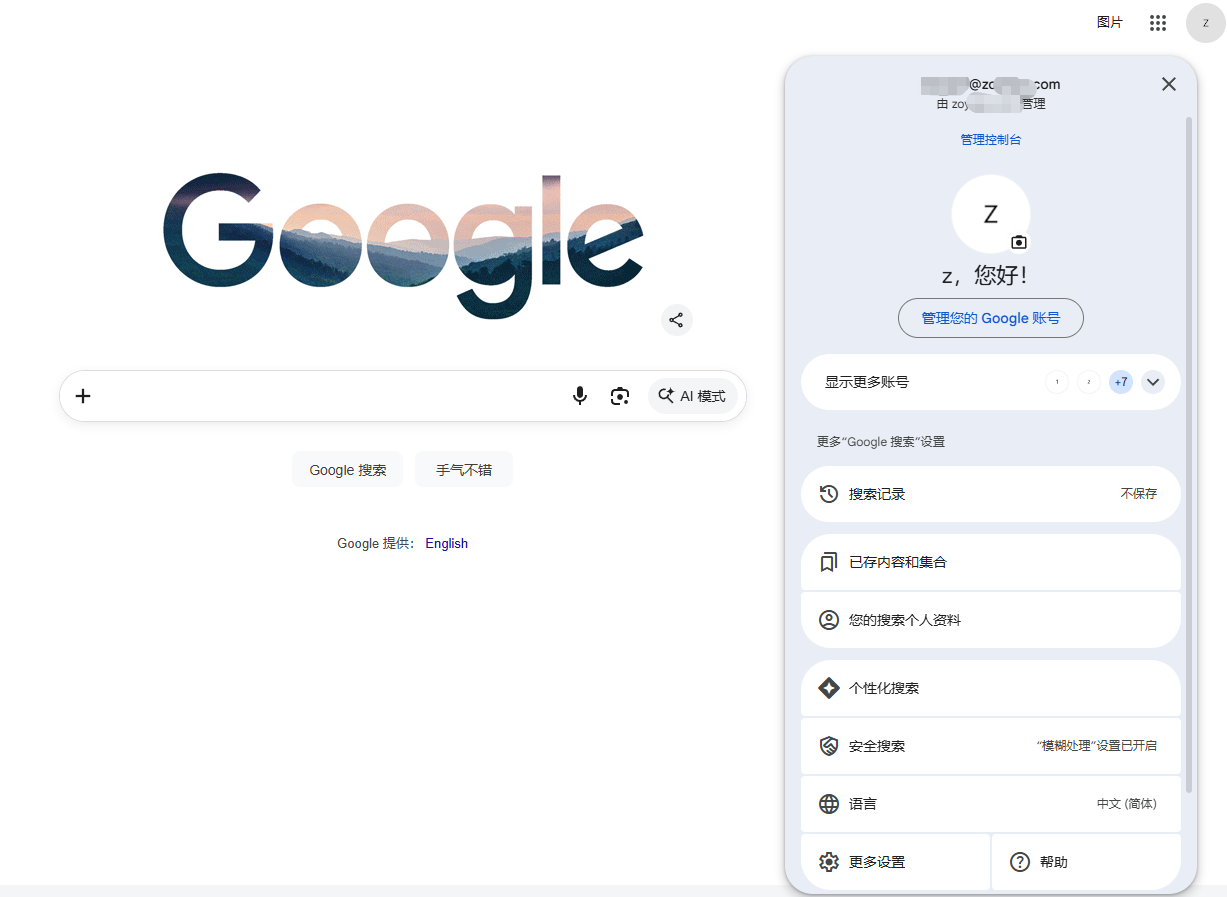Open the 图片 link at the top
Viewport: 1227px width, 897px height.
[1110, 22]
